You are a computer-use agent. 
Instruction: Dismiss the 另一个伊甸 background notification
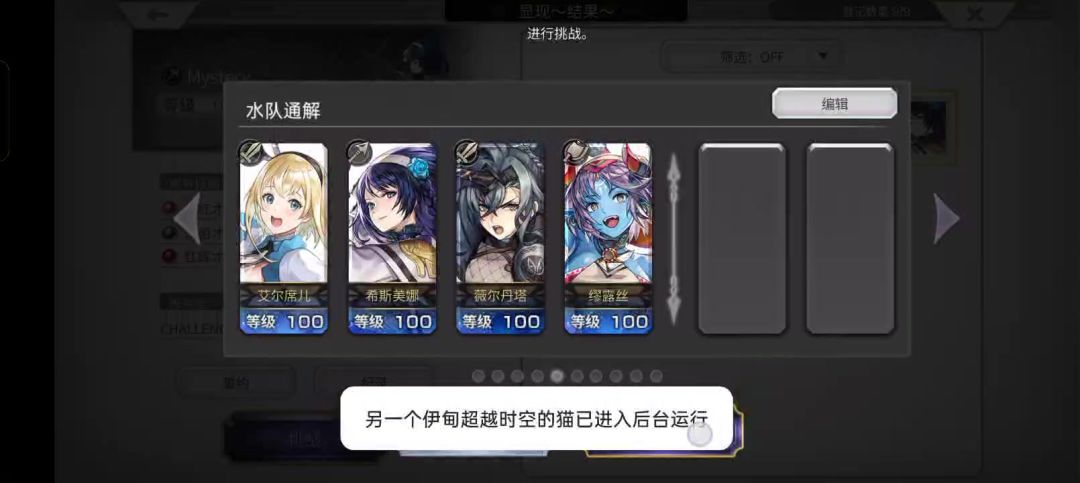tap(537, 418)
